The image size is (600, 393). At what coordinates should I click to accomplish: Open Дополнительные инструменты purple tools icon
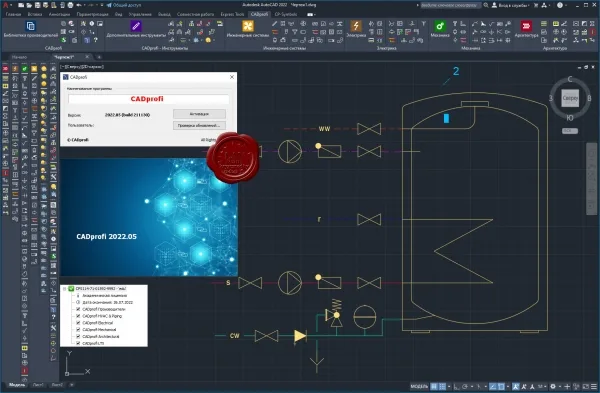tap(136, 26)
